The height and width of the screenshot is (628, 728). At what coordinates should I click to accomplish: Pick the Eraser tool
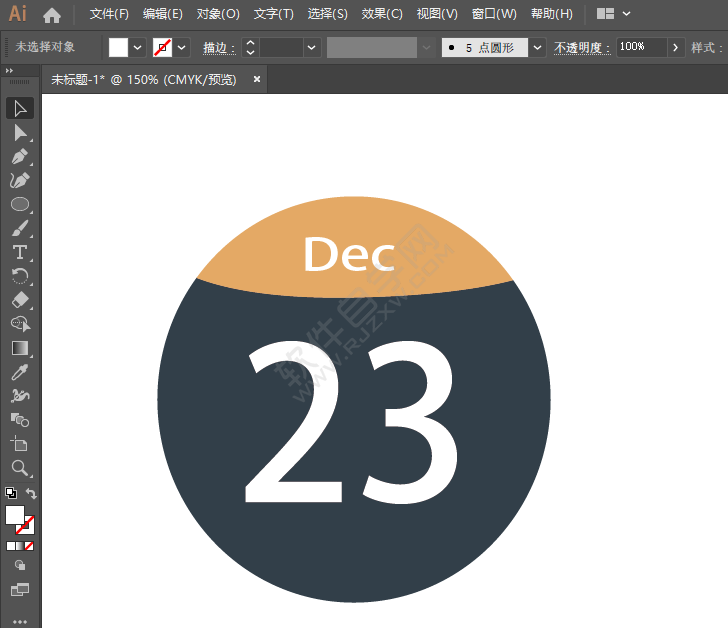20,300
